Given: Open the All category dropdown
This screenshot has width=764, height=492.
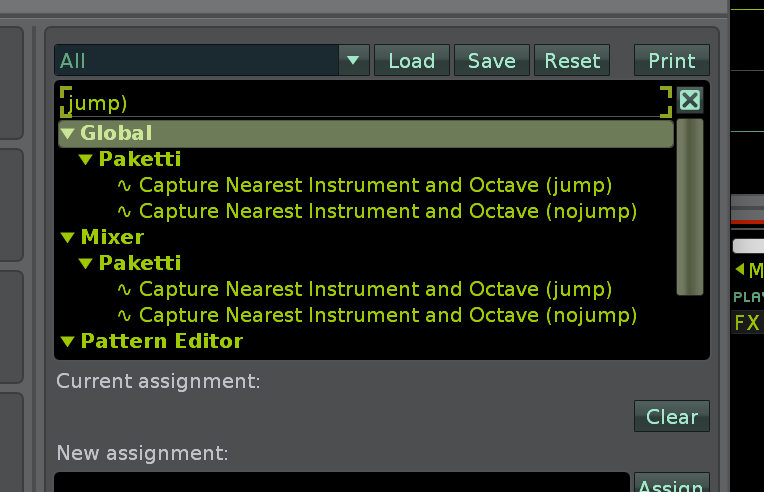Looking at the screenshot, I should (352, 61).
